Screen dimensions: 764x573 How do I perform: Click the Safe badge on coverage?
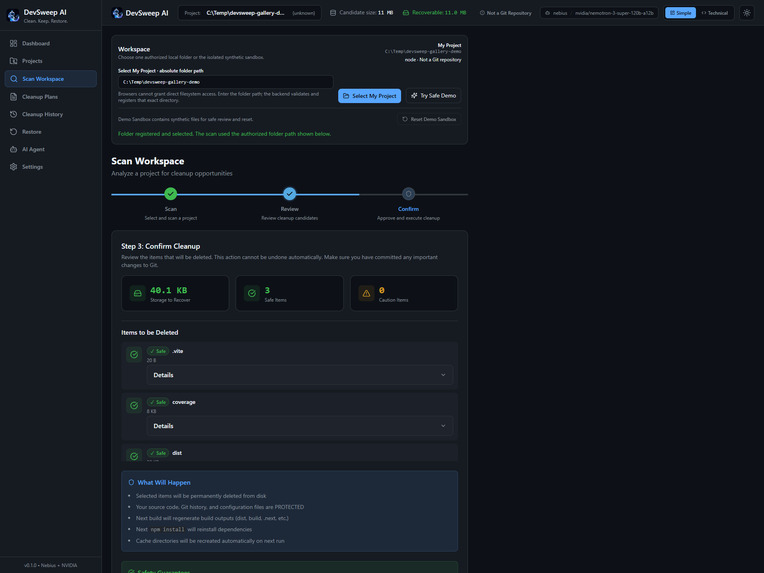[158, 402]
